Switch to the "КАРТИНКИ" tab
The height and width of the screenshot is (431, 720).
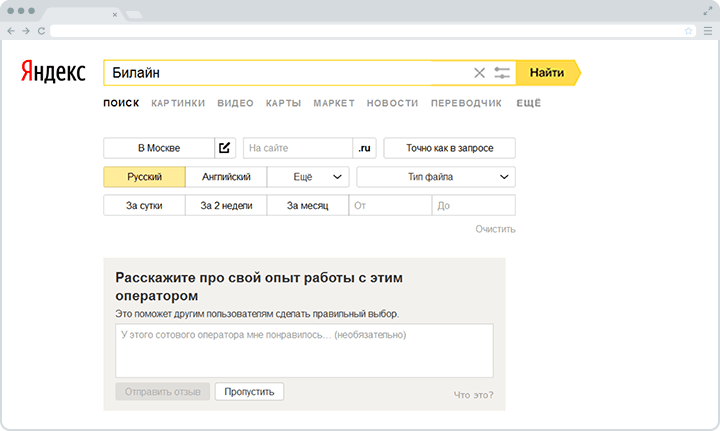[x=178, y=103]
